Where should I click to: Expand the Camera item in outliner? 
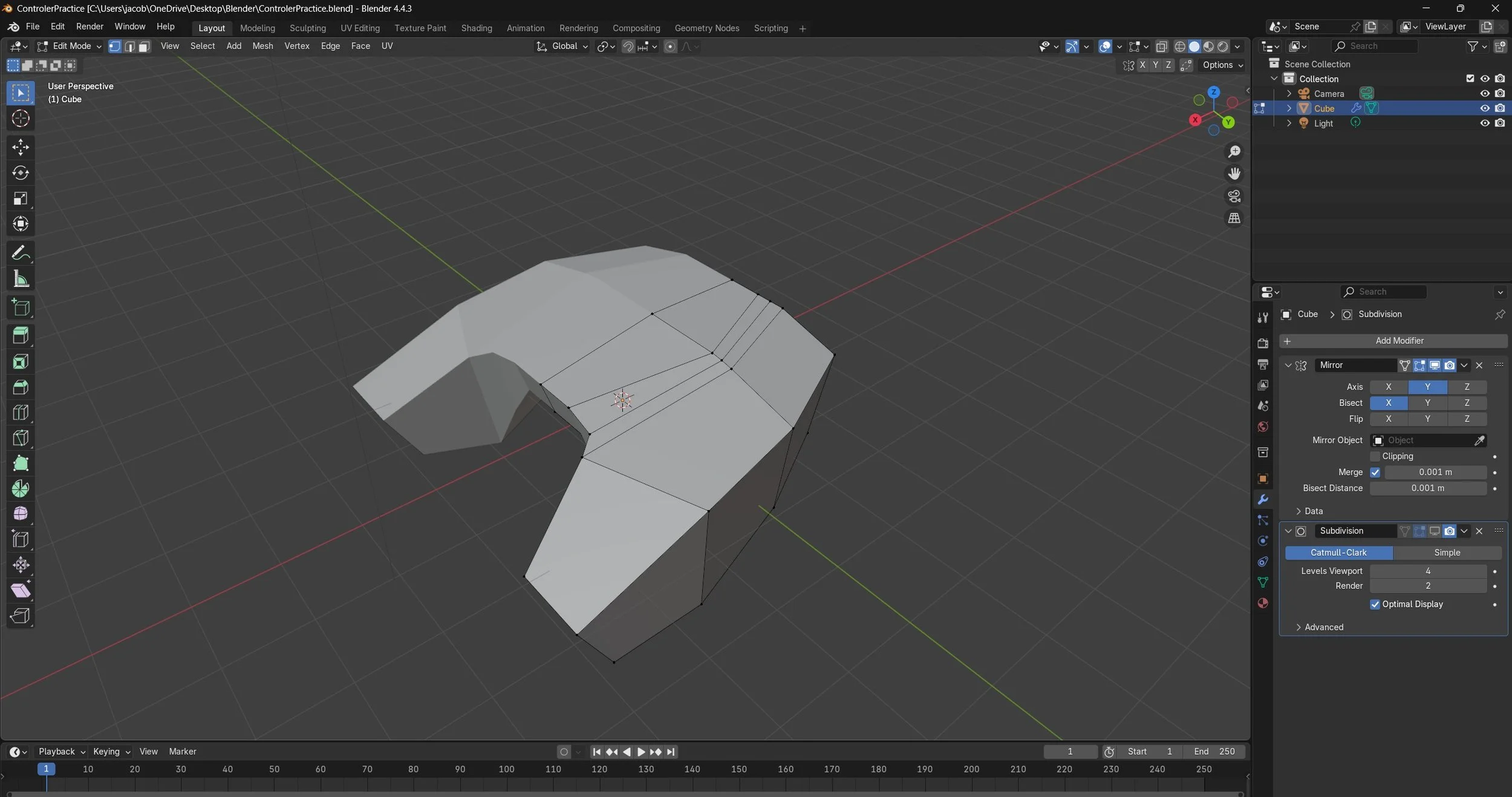1289,94
